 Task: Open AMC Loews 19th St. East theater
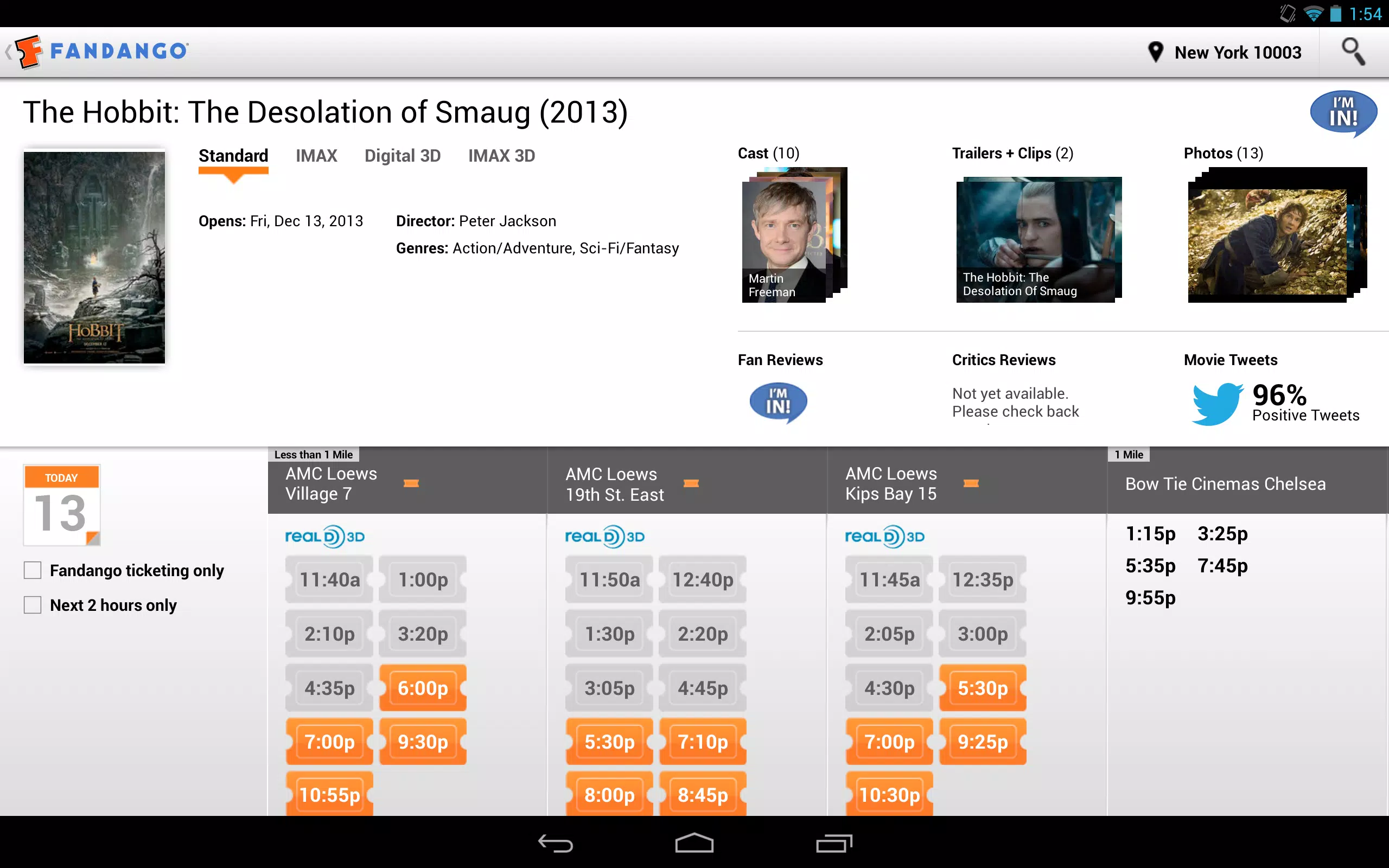click(614, 484)
